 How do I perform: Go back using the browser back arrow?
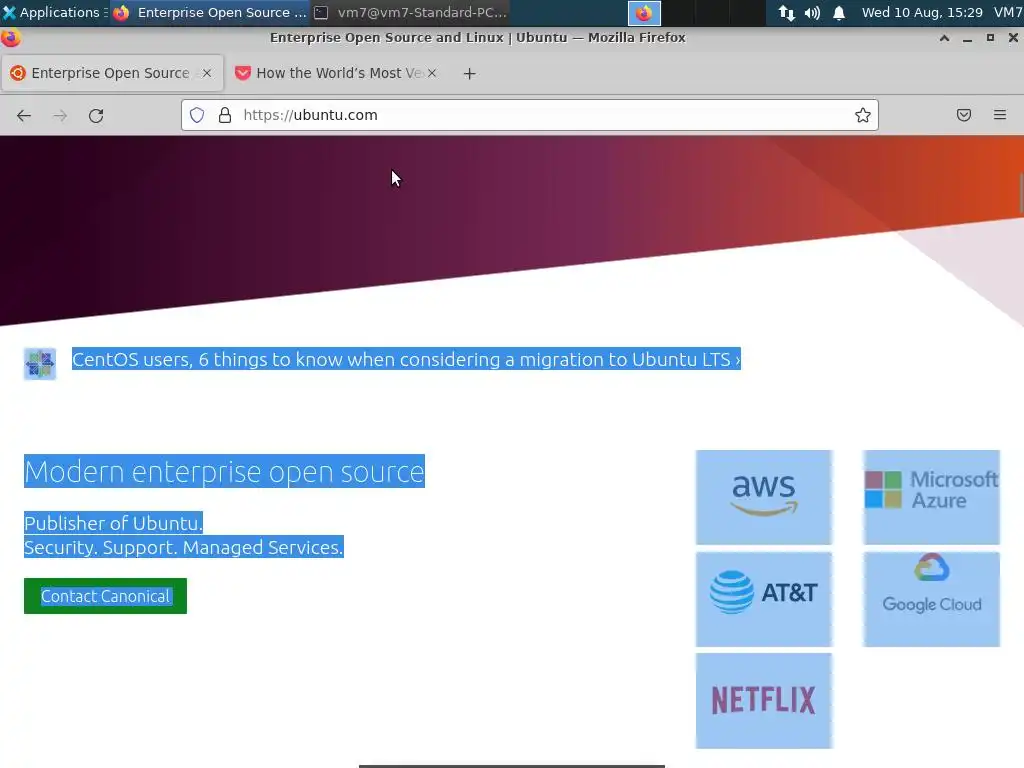[24, 116]
